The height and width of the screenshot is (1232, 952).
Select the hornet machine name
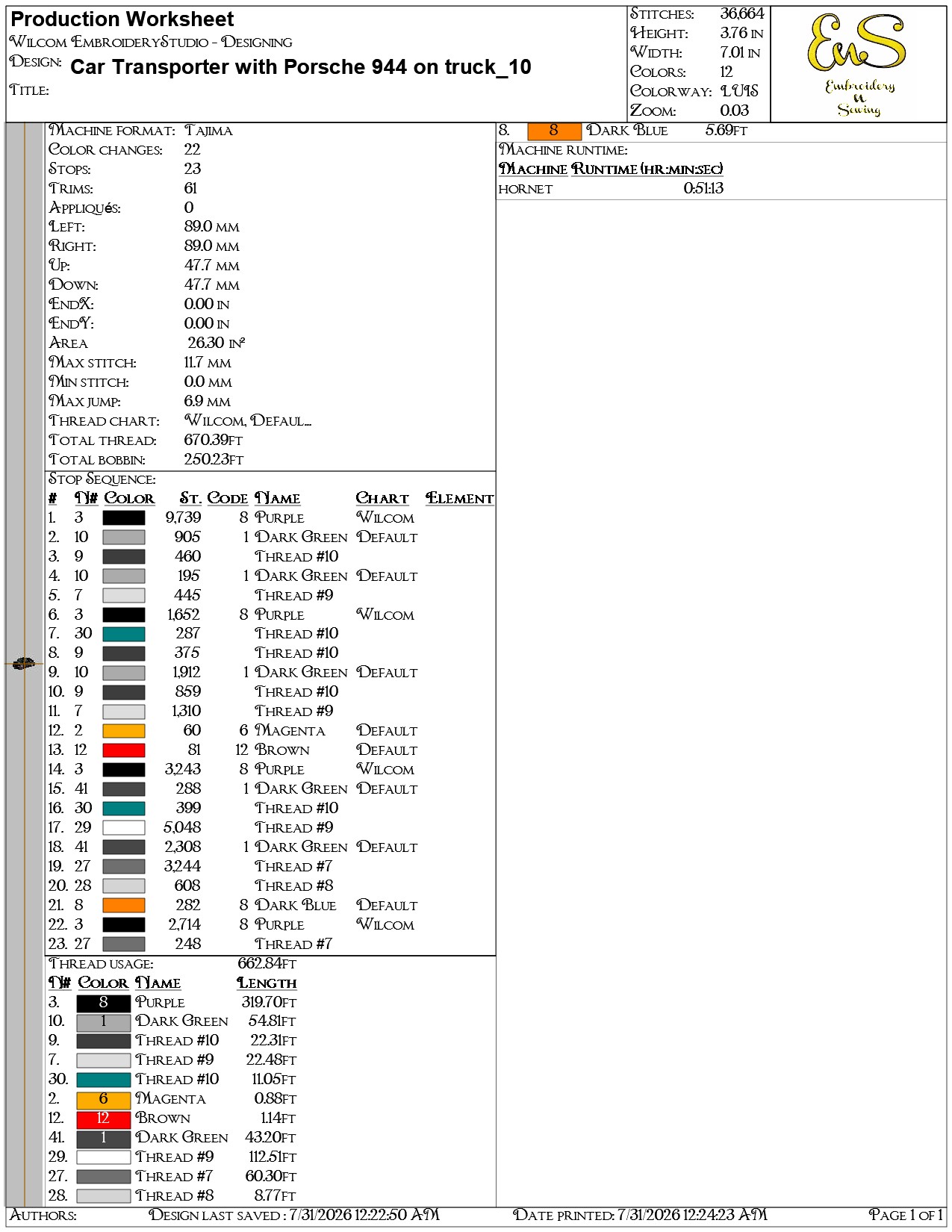click(525, 189)
